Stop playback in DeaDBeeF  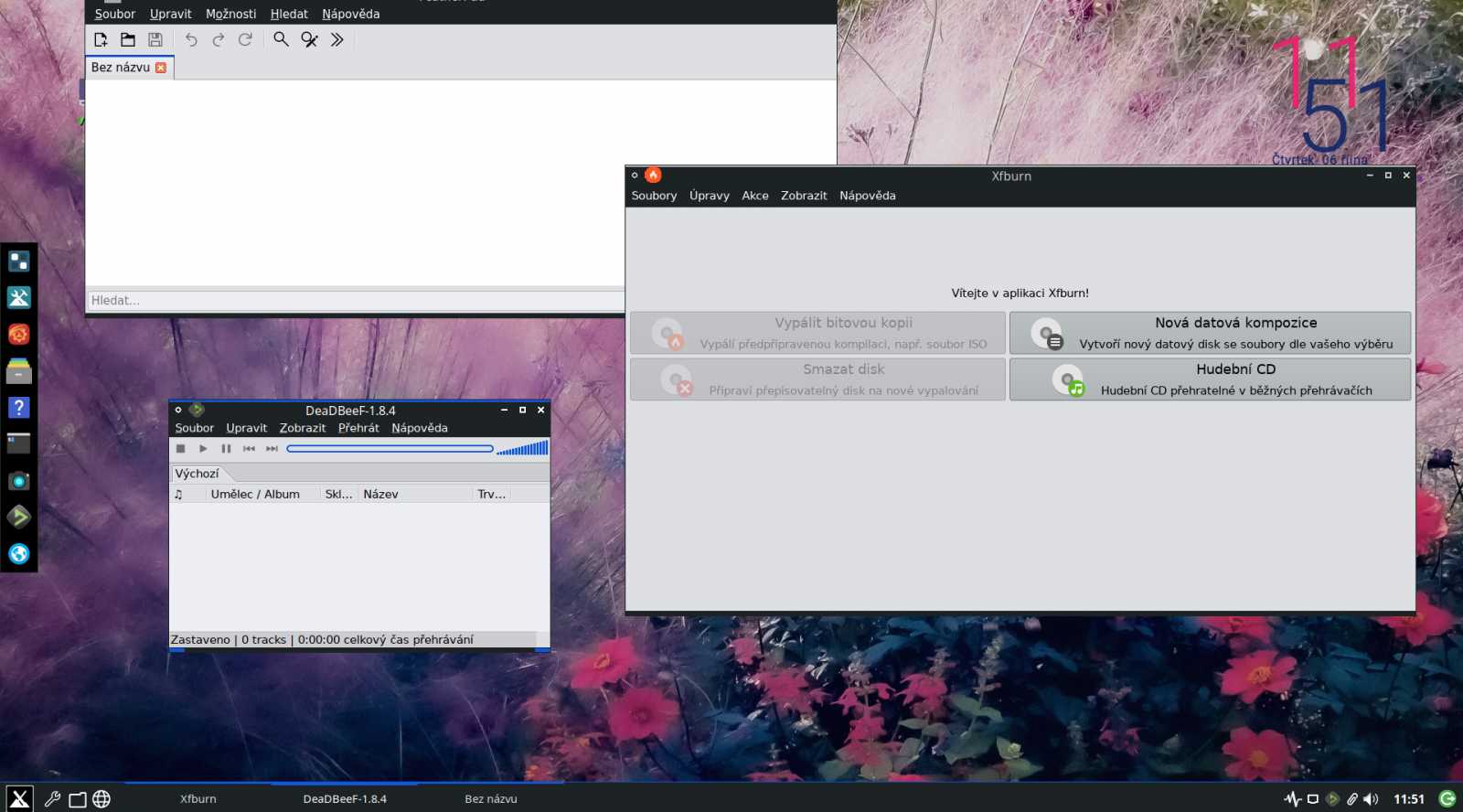(x=181, y=449)
